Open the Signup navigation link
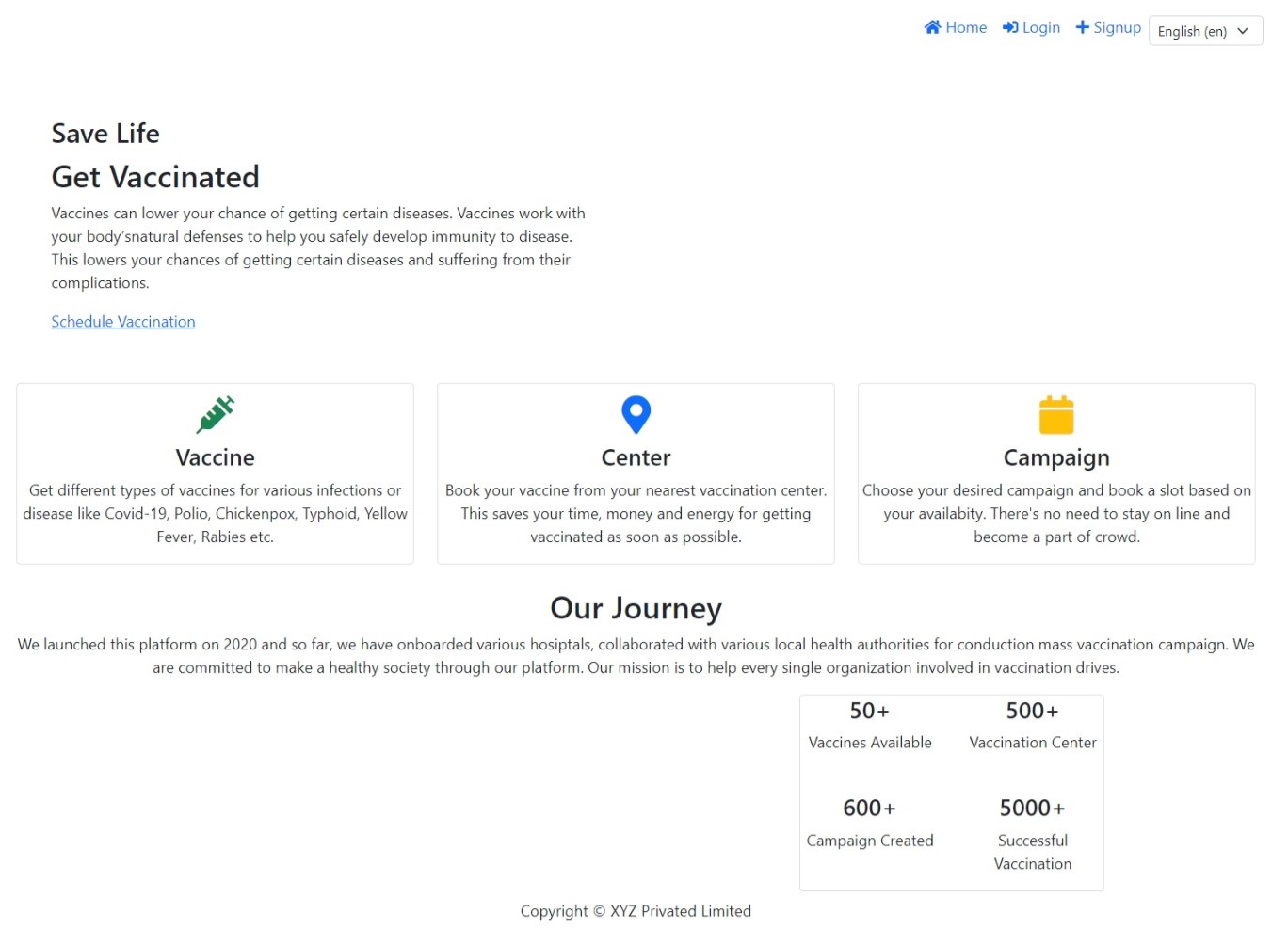Viewport: 1288px width, 929px height. click(x=1117, y=27)
